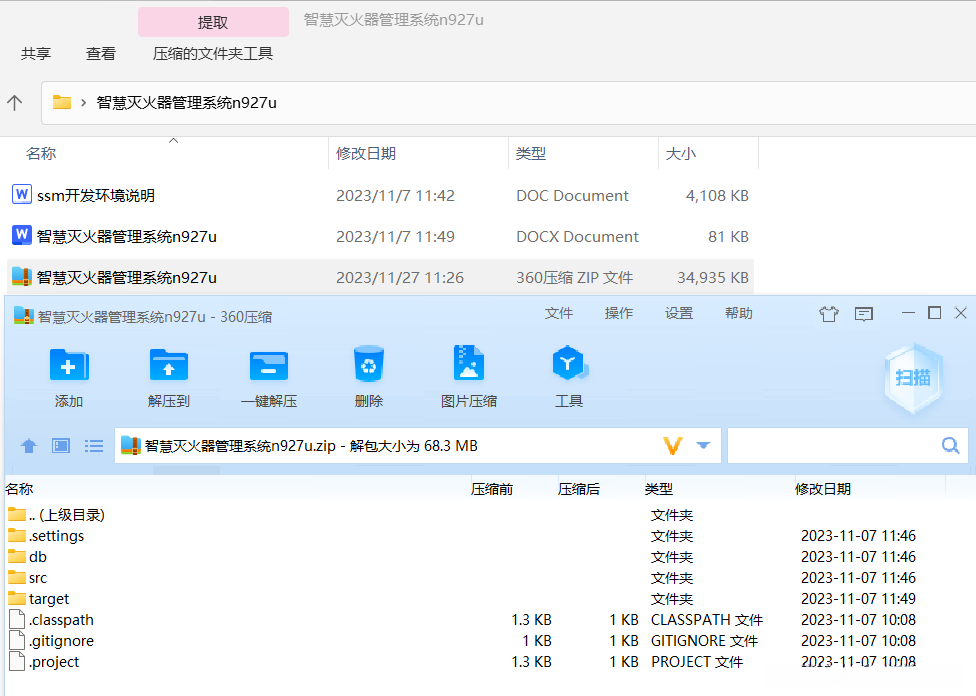Viewport: 976px width, 696px height.
Task: Click the breadcrumb chevron in Explorer address bar
Action: point(83,103)
